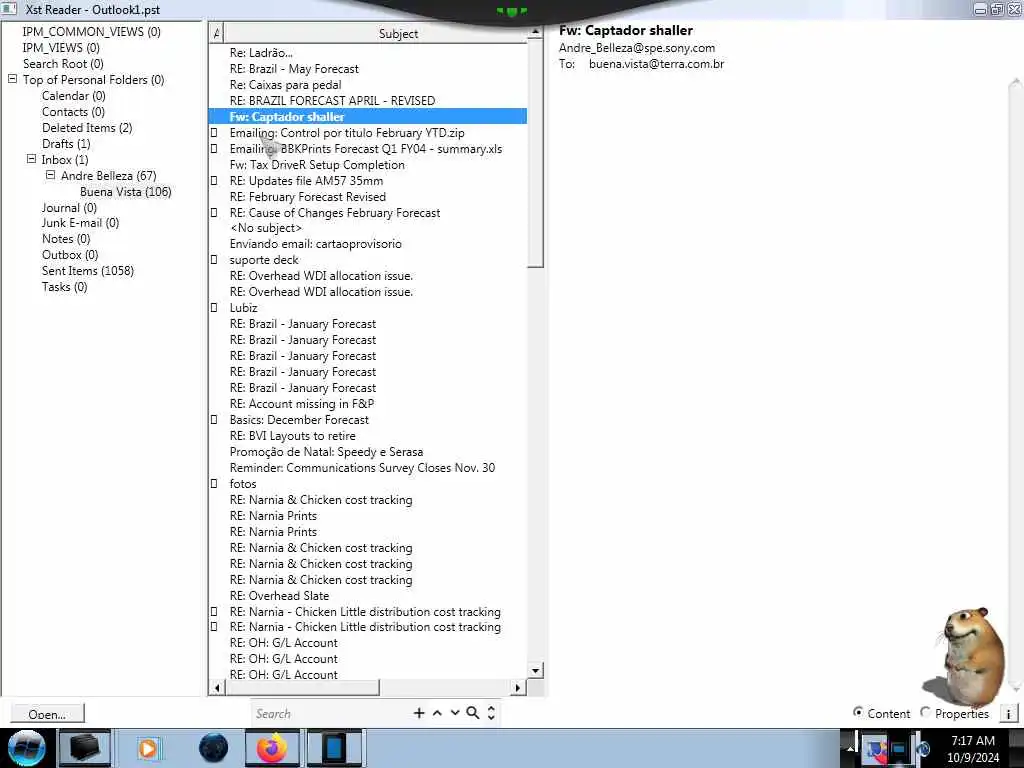
Task: Click the up-down arrows icon beside search
Action: click(491, 713)
